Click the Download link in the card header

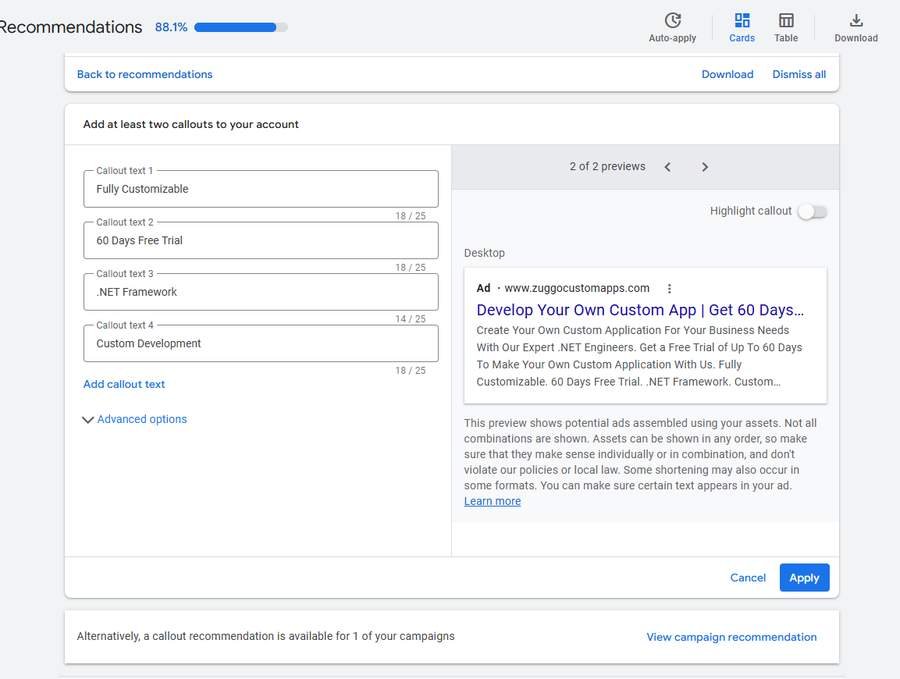(727, 74)
